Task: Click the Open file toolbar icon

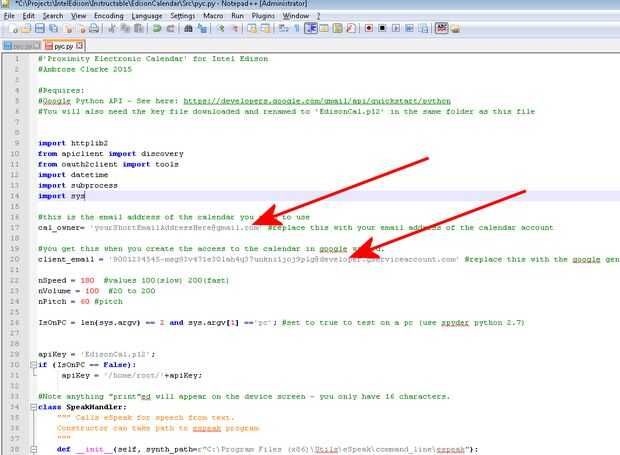Action: coord(26,28)
